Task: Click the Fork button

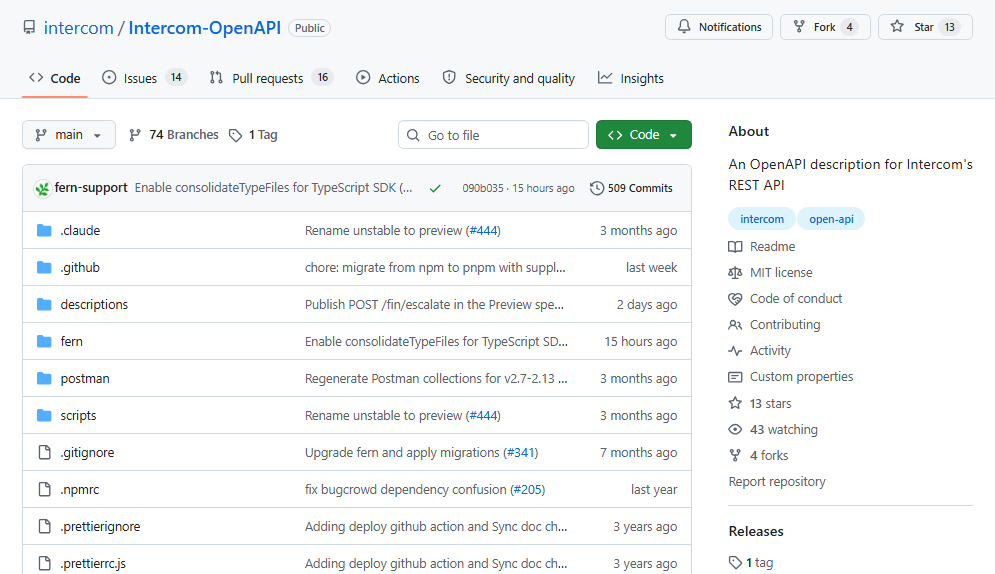Action: (x=825, y=27)
